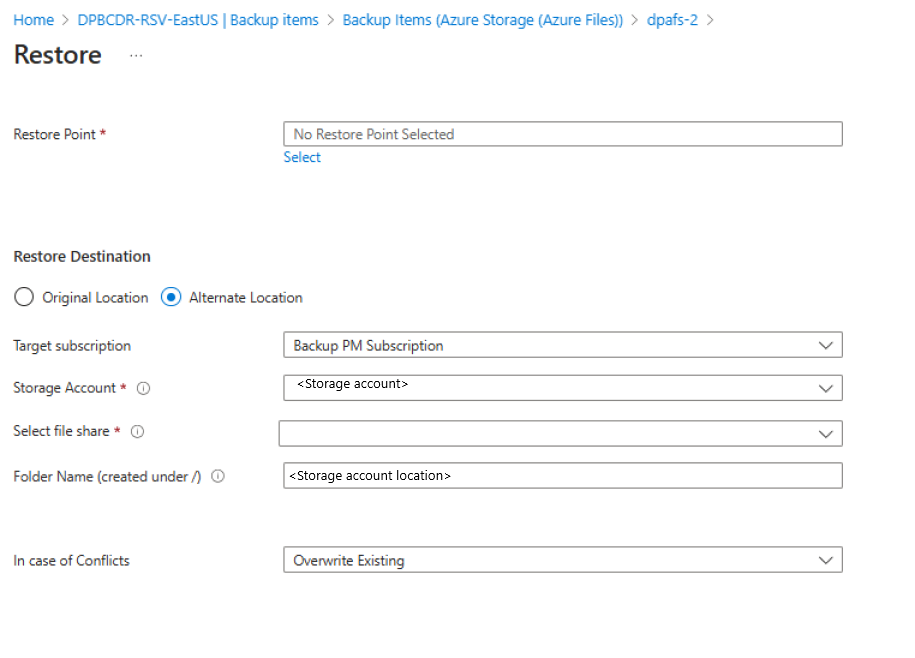
Task: Click the Restore Point text field
Action: point(562,134)
